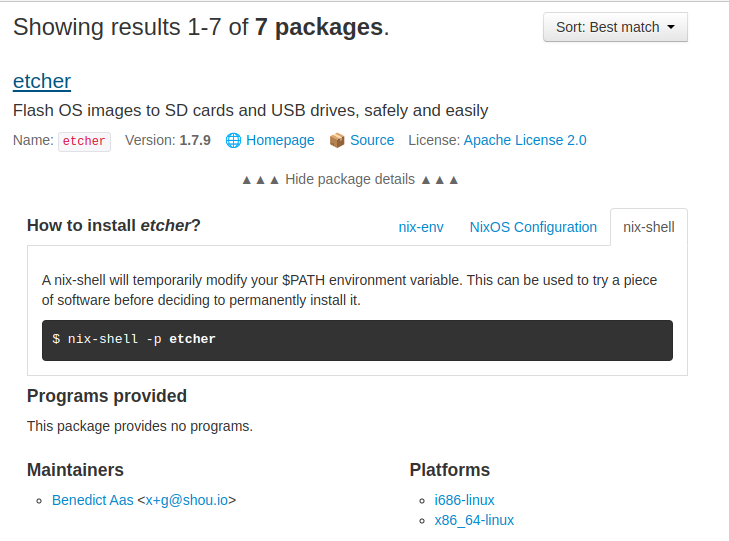The width and height of the screenshot is (729, 541).
Task: Open the Source link
Action: point(372,141)
